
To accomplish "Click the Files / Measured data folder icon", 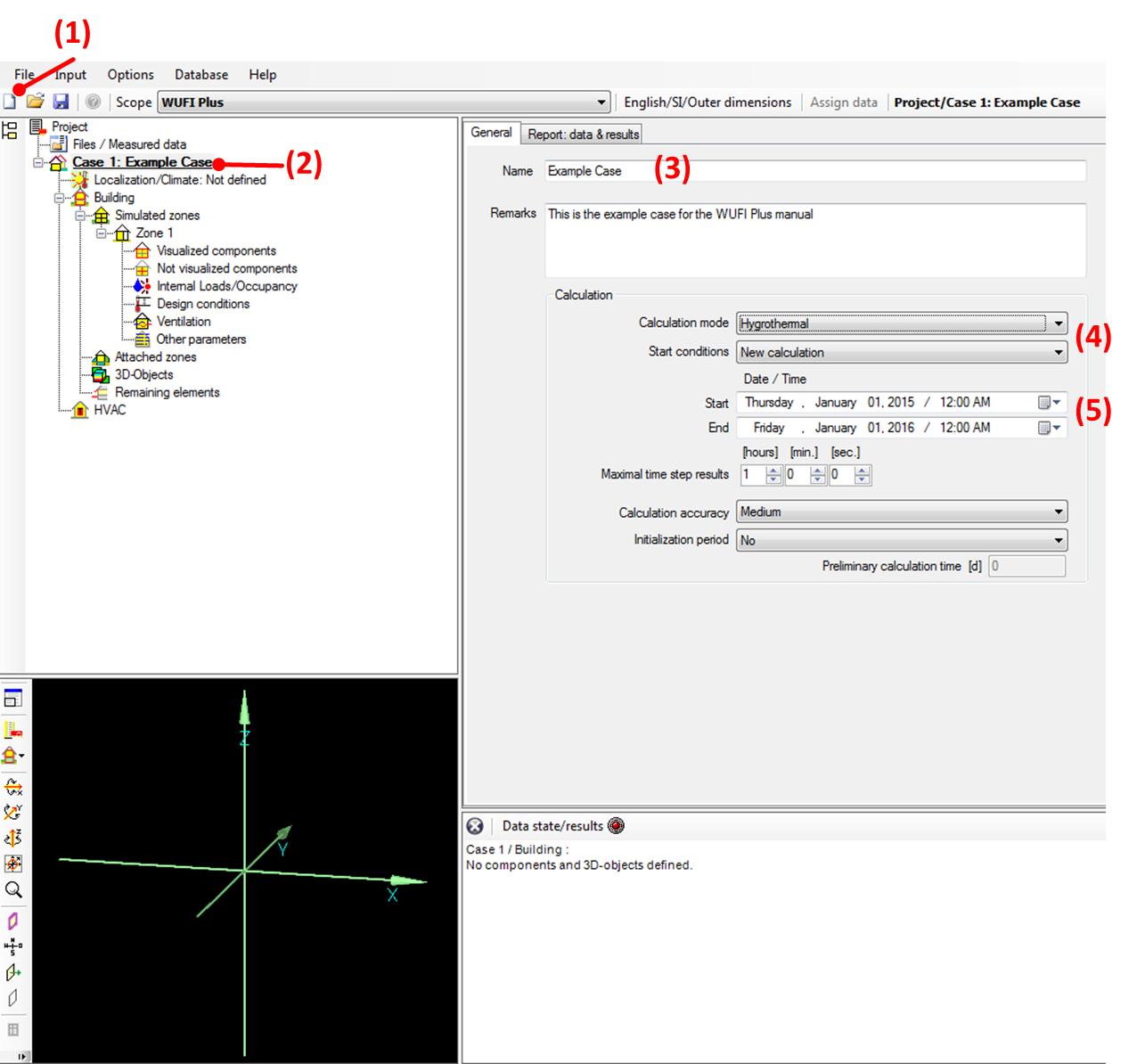I will pos(59,144).
